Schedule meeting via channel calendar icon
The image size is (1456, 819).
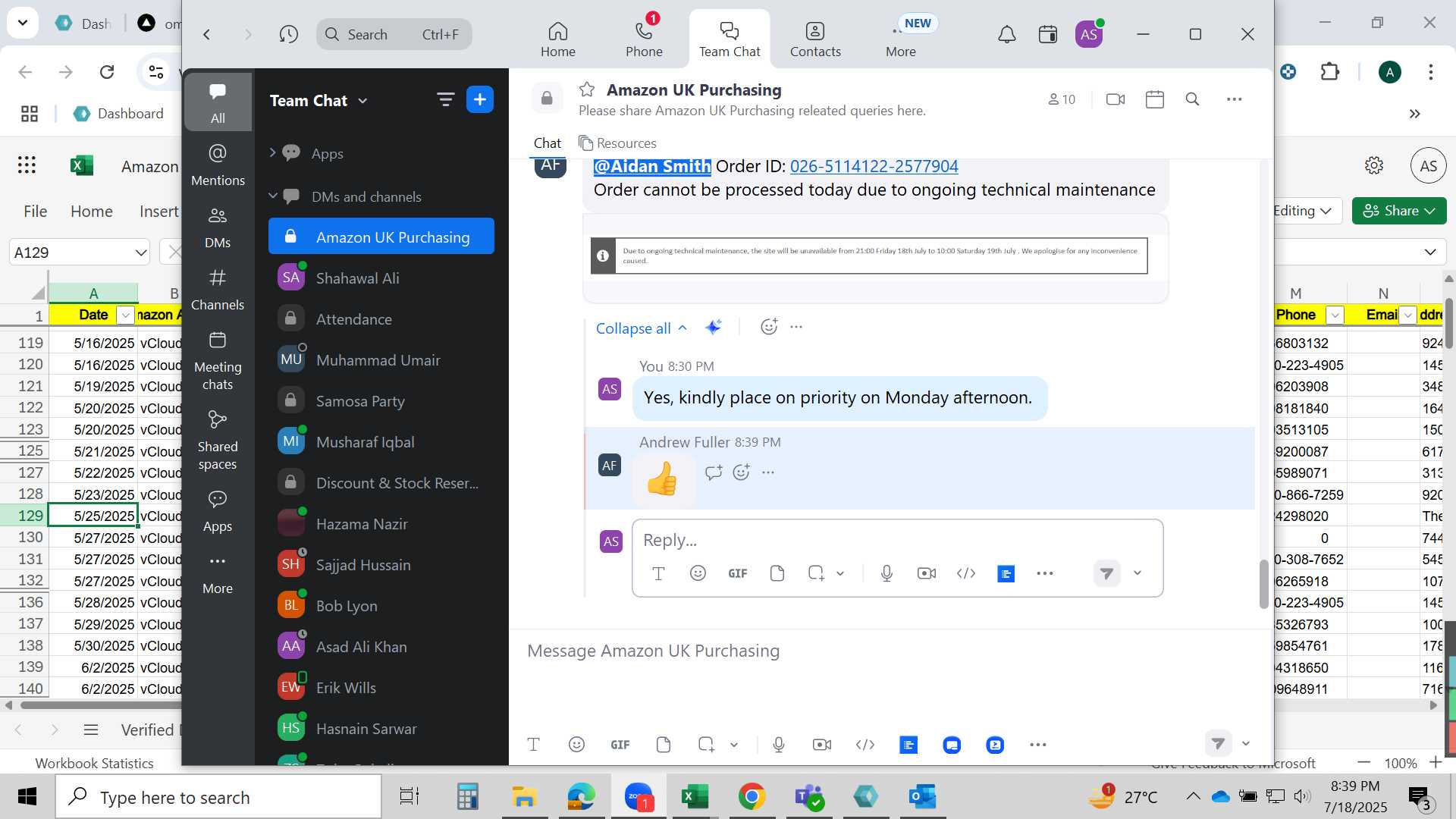(1154, 99)
